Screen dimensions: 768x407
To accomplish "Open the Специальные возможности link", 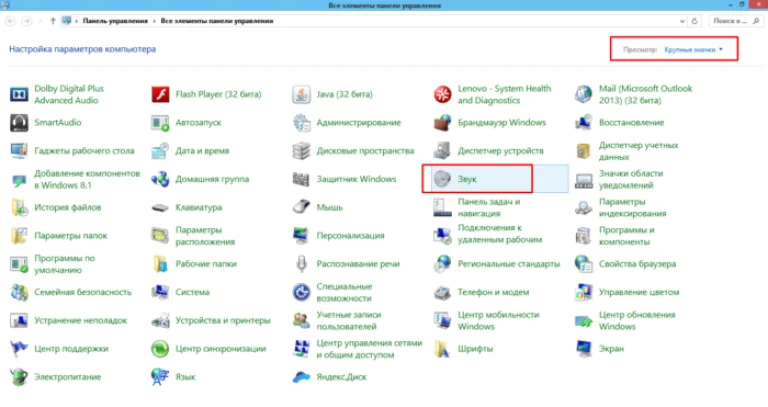I will 344,292.
